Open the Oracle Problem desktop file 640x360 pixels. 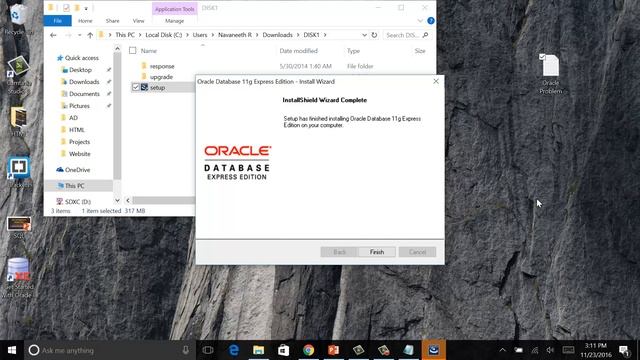[551, 73]
